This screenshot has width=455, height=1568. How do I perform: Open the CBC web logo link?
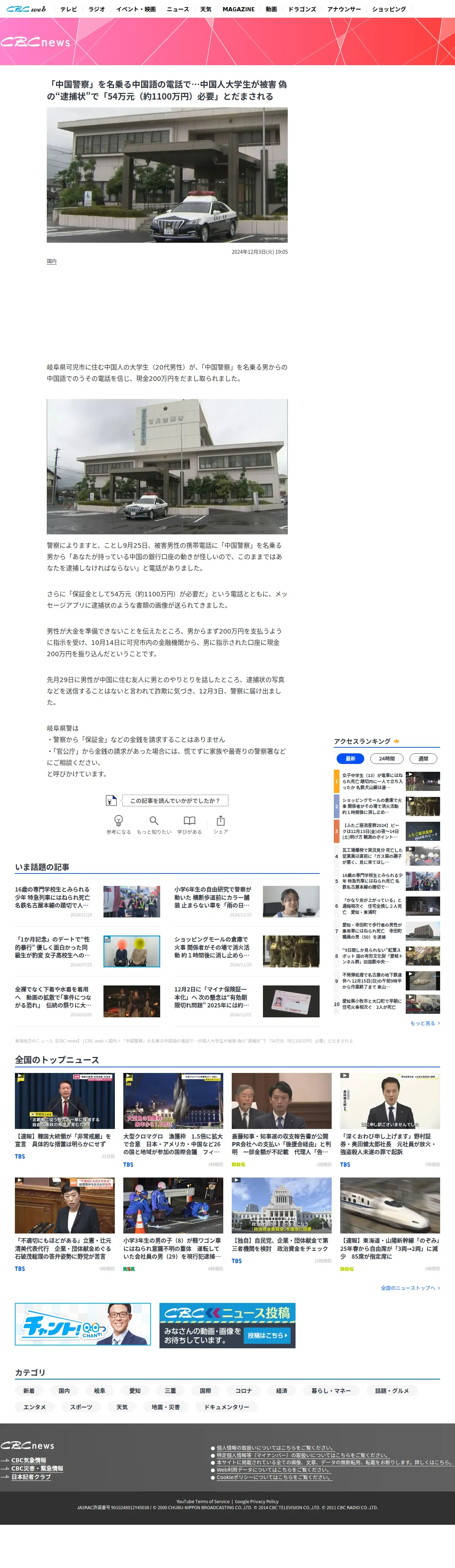click(x=26, y=9)
